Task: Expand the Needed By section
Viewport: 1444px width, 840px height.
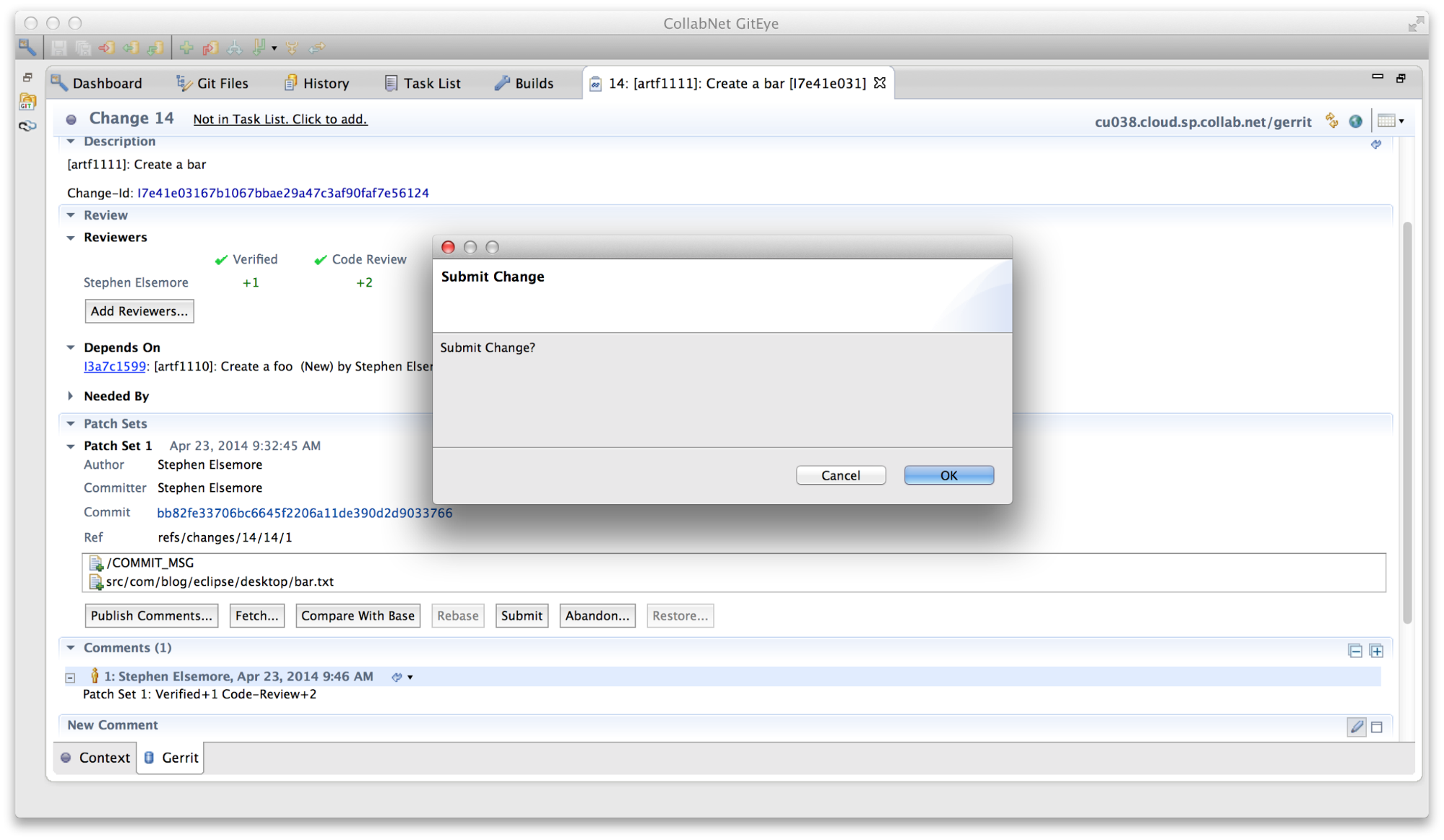Action: click(x=71, y=396)
